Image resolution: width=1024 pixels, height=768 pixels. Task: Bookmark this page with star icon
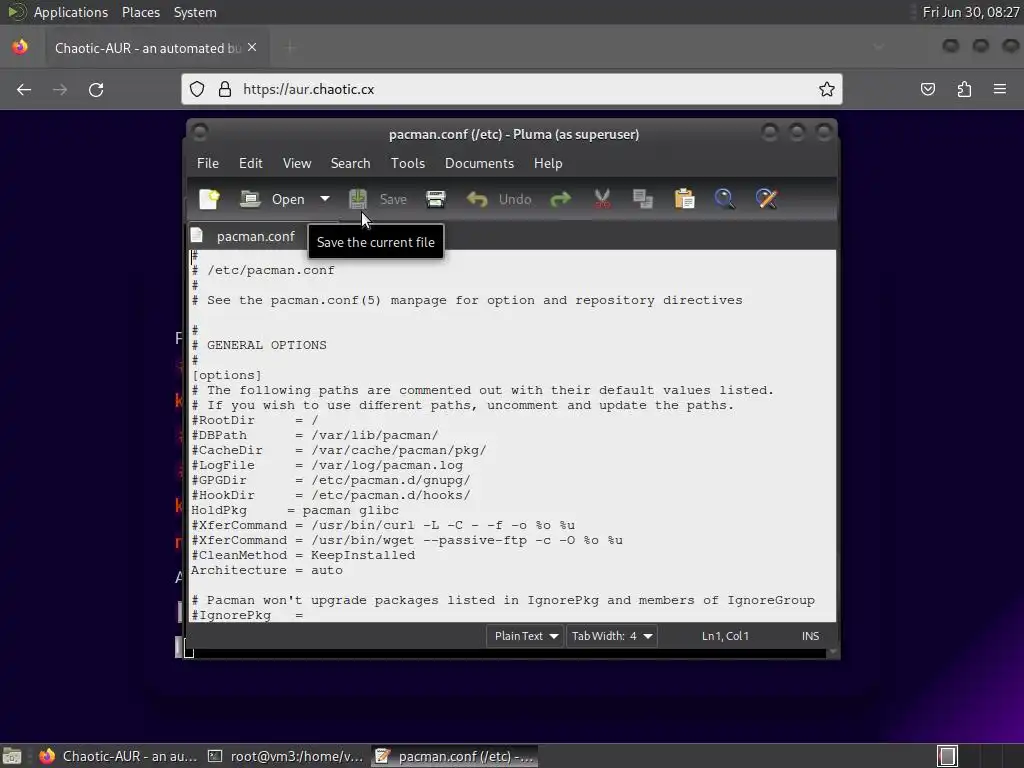[827, 89]
